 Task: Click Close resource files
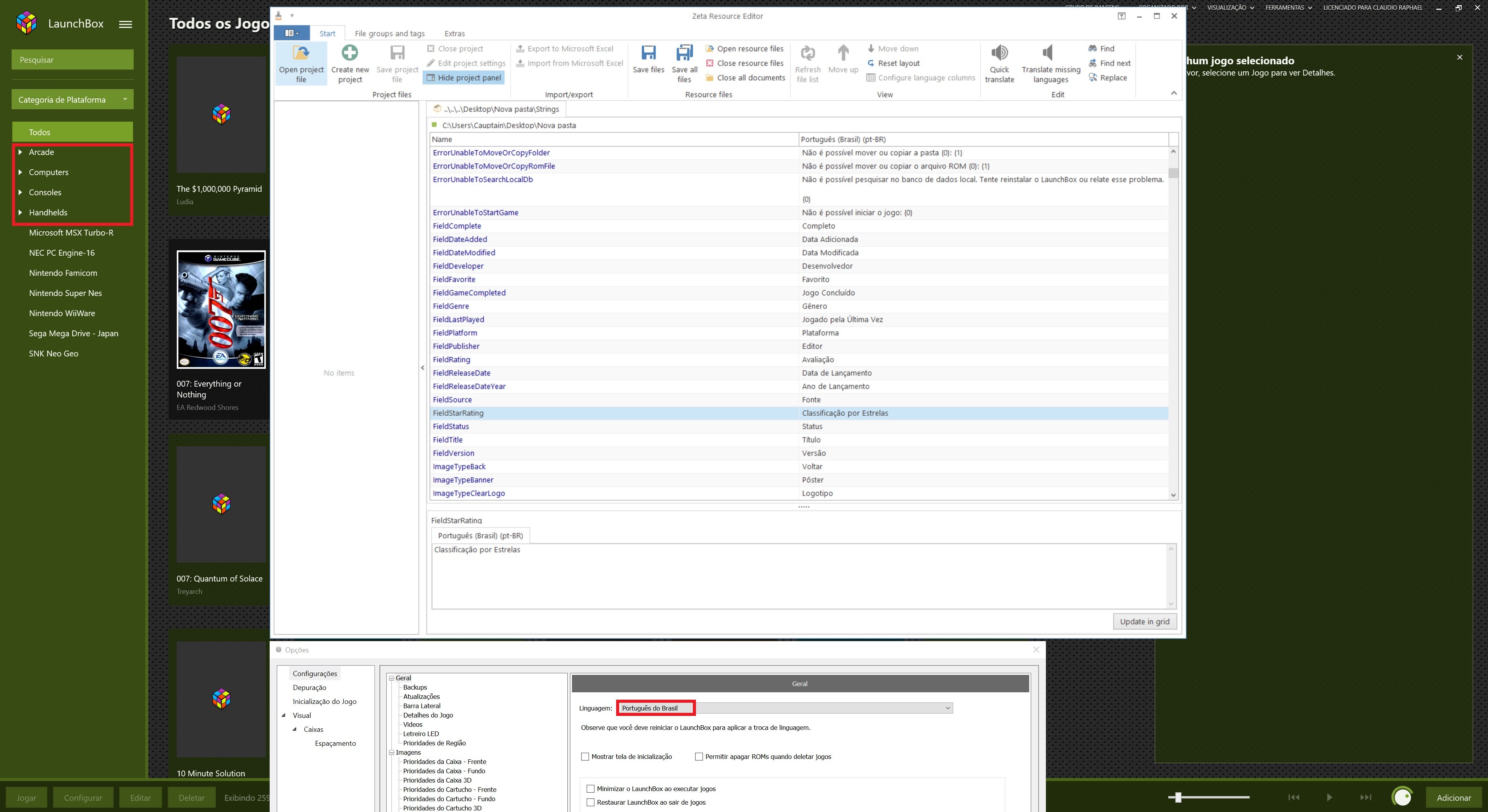744,63
